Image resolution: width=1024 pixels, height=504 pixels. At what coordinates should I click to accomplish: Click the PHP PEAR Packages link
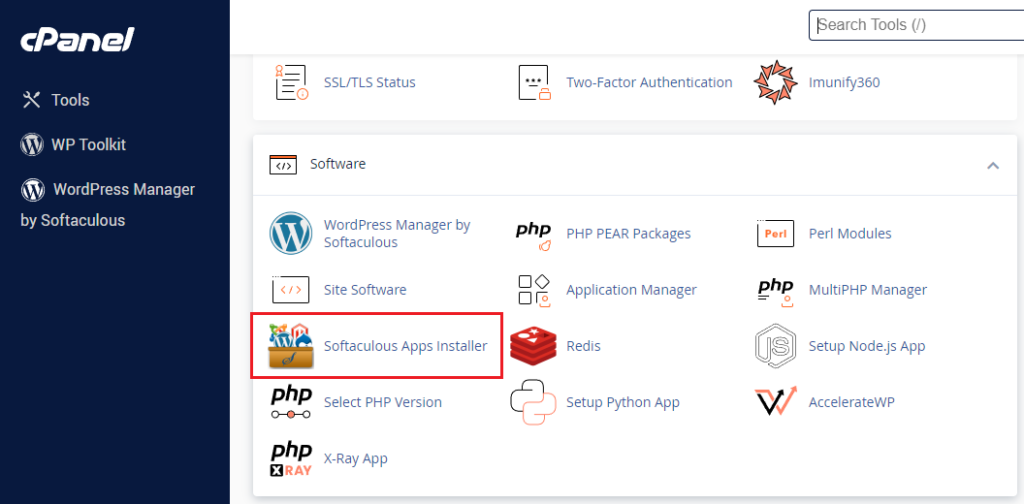628,233
